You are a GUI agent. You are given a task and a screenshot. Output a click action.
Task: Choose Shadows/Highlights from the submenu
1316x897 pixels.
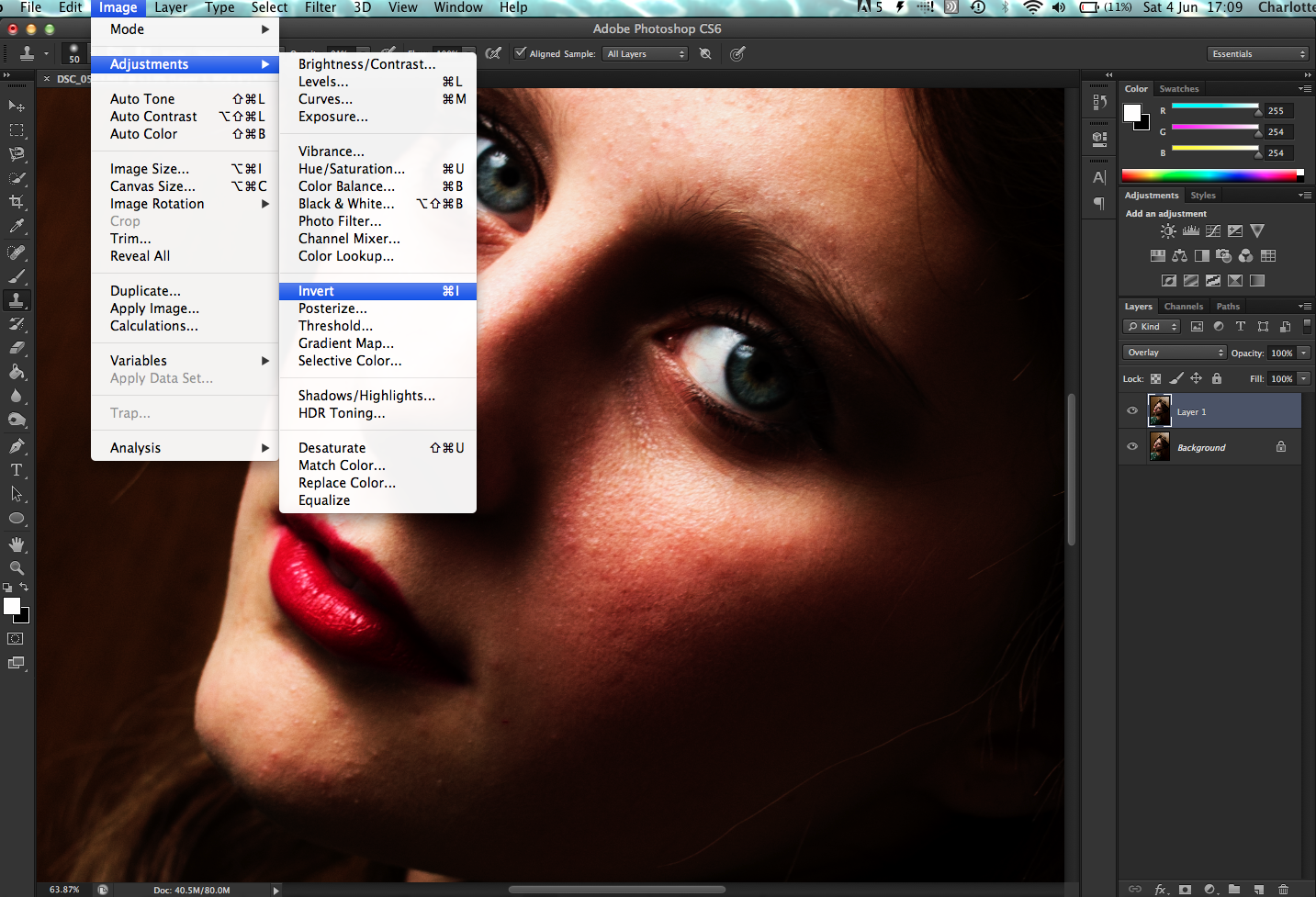point(377,396)
